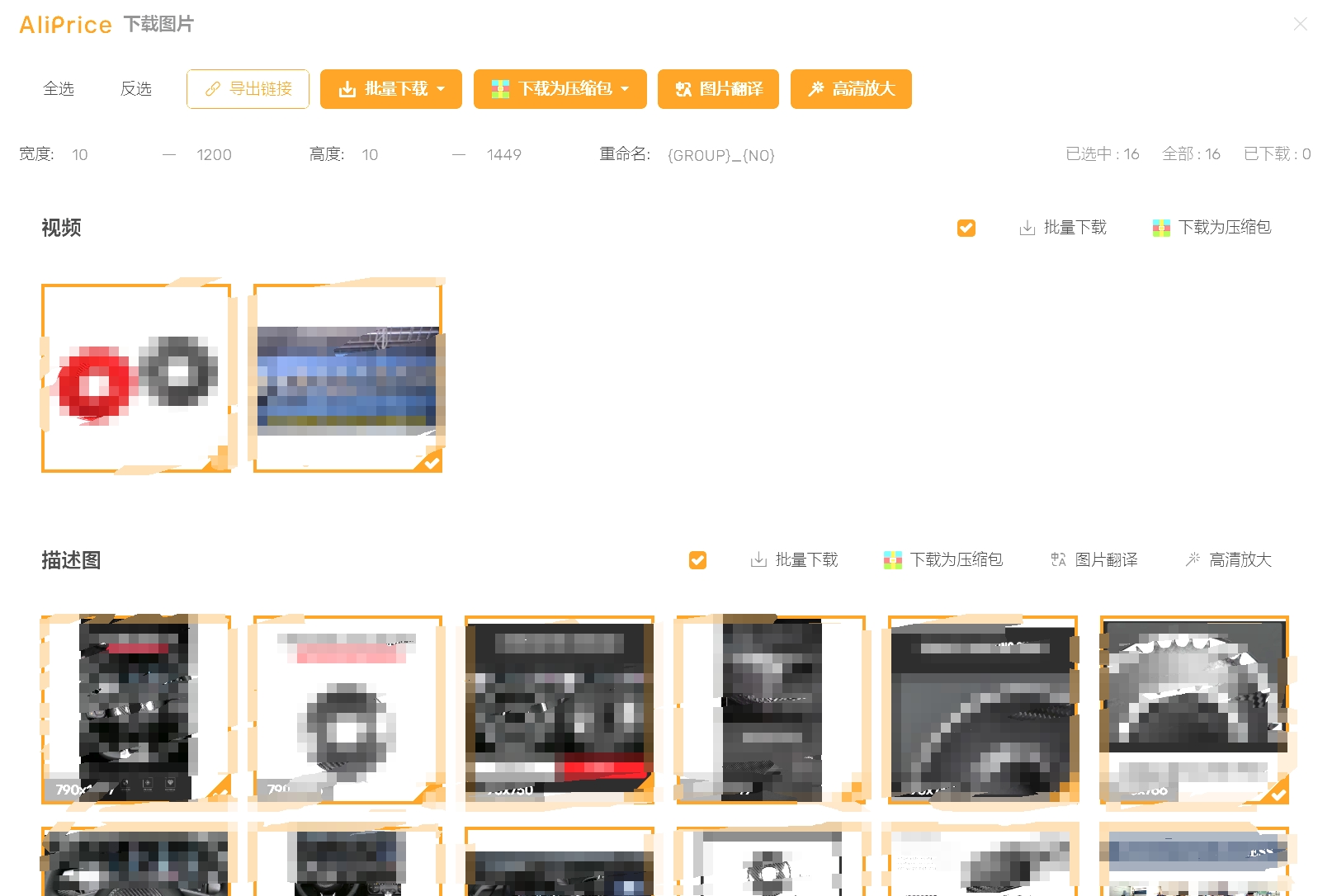Close the AliPrice download dialog
This screenshot has width=1318, height=896.
1301,24
